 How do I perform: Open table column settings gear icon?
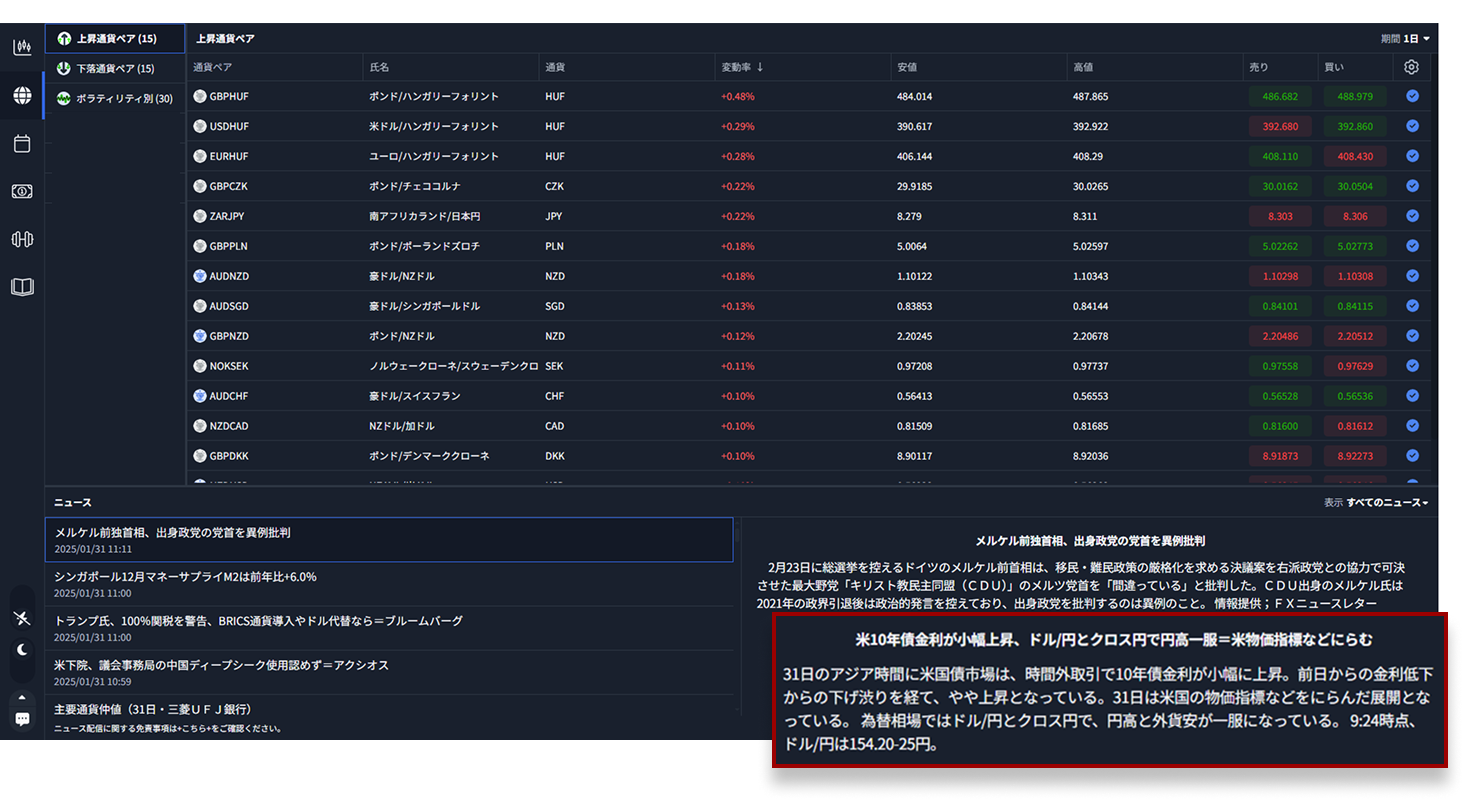pos(1411,67)
